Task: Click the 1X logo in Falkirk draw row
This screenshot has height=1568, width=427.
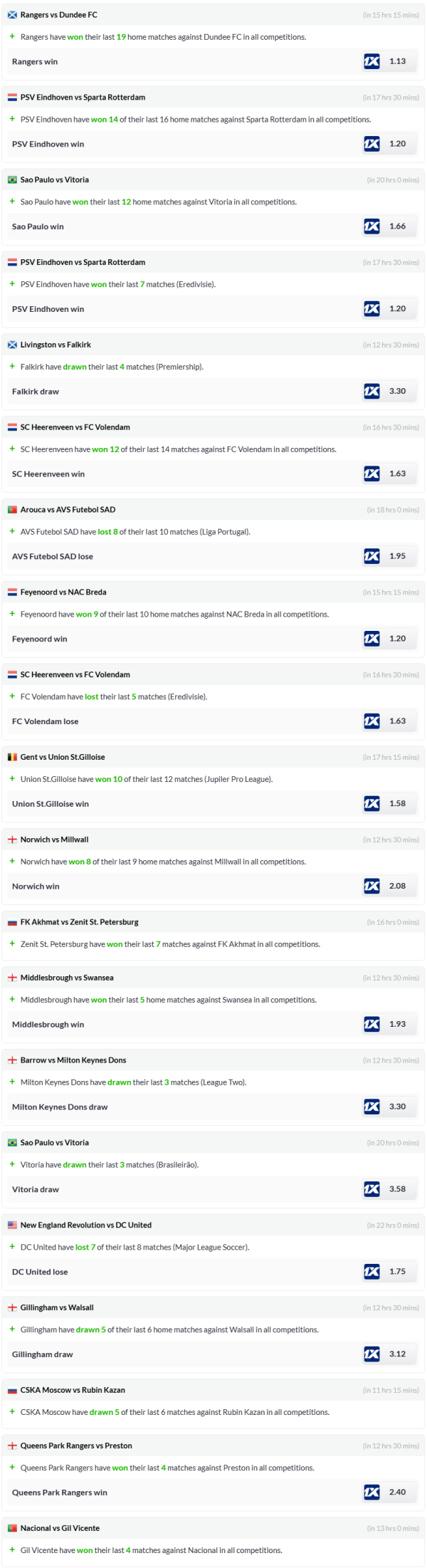Action: (371, 391)
